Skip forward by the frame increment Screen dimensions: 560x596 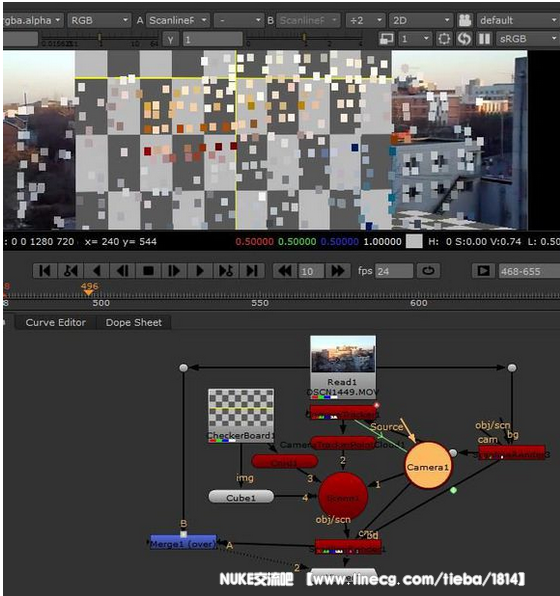click(x=337, y=271)
